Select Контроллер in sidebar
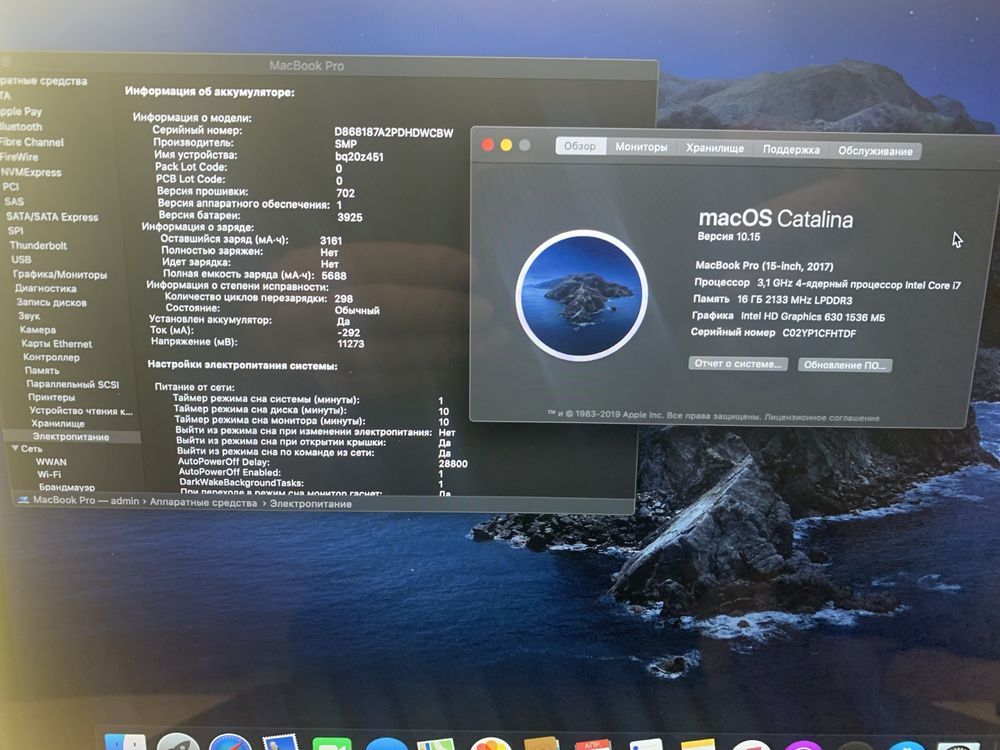 click(51, 357)
